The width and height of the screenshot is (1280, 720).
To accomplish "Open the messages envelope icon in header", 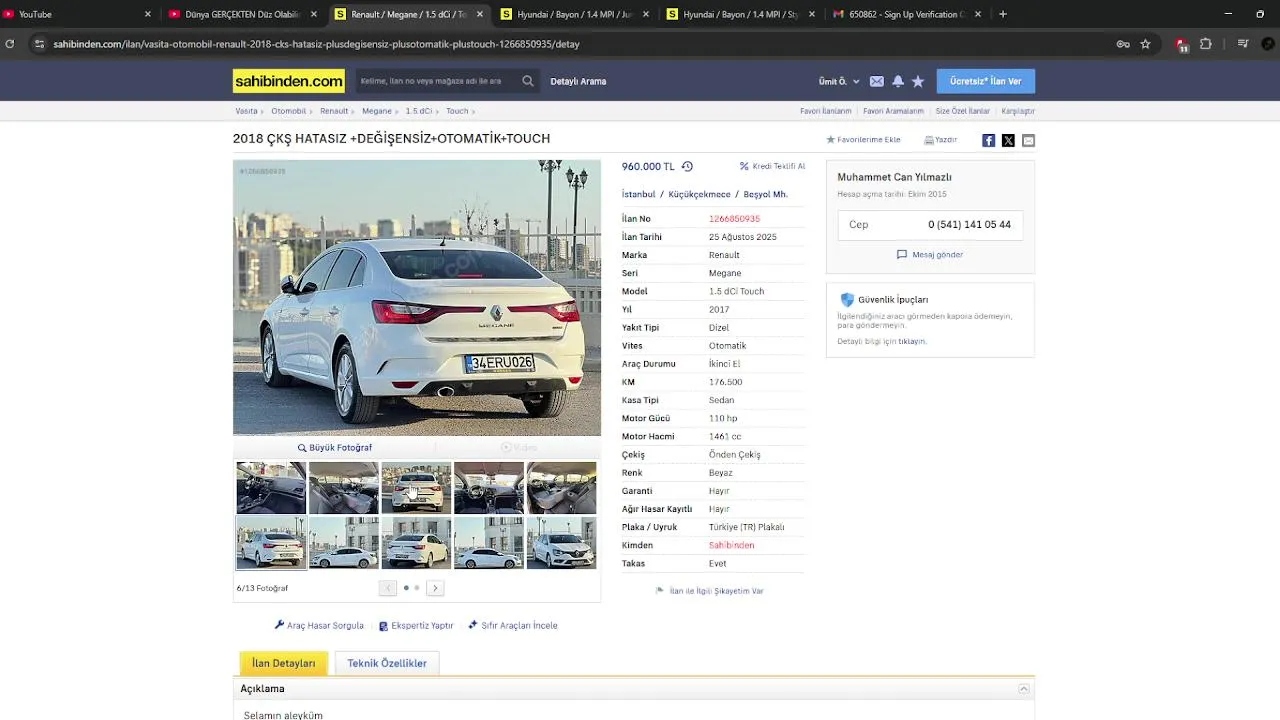I will pos(877,81).
